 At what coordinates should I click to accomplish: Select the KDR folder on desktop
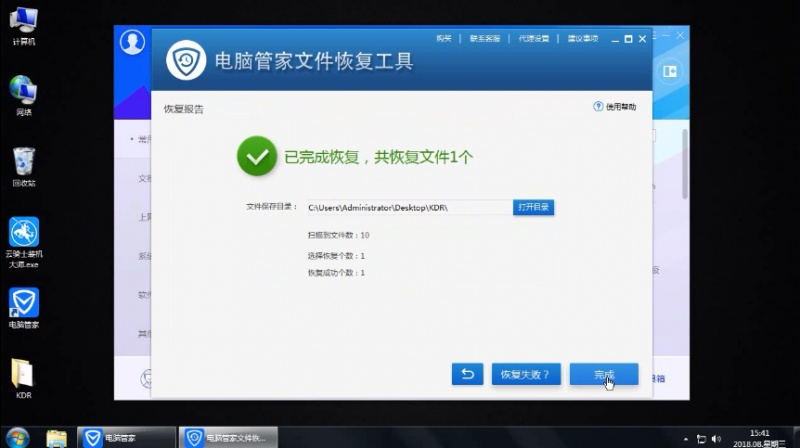[23, 379]
